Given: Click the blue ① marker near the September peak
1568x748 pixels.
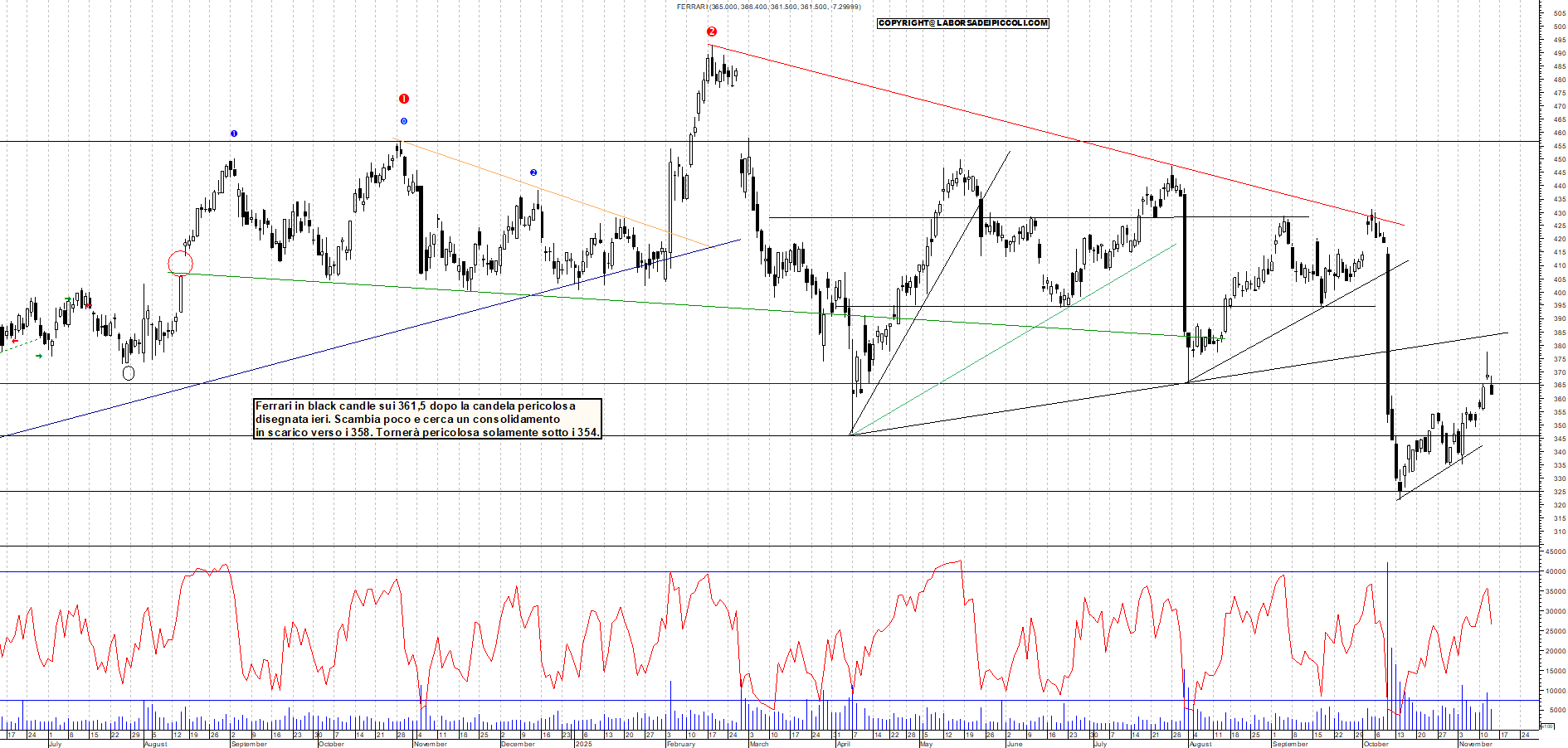Looking at the screenshot, I should tap(234, 133).
